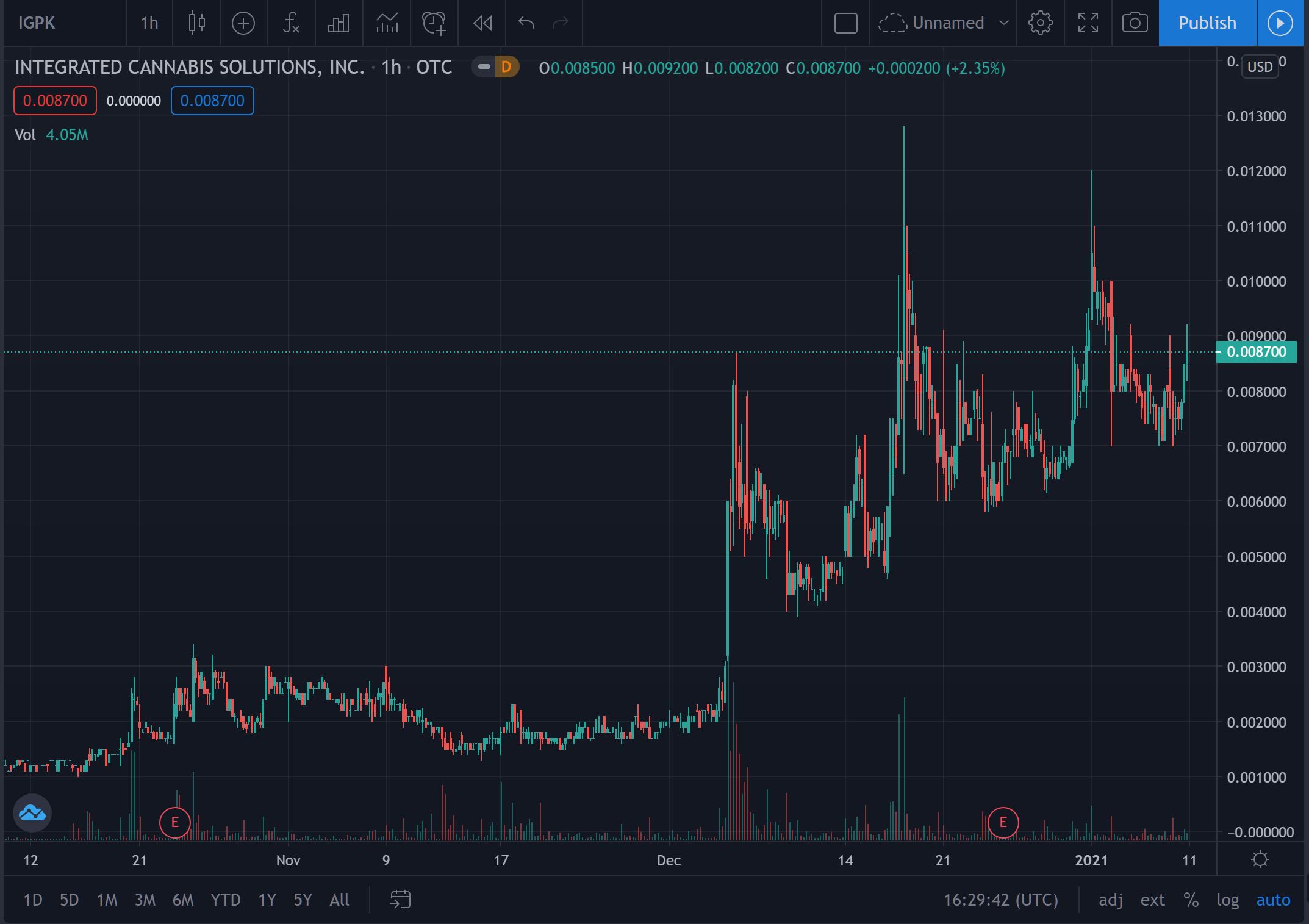Viewport: 1309px width, 924px height.
Task: Undo the last chart action
Action: 526,23
